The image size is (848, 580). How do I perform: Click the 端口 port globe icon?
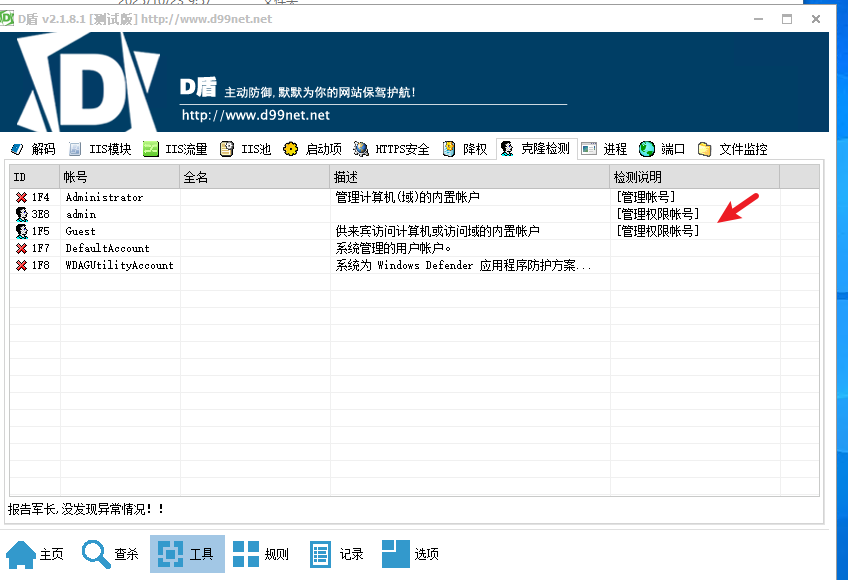point(647,149)
